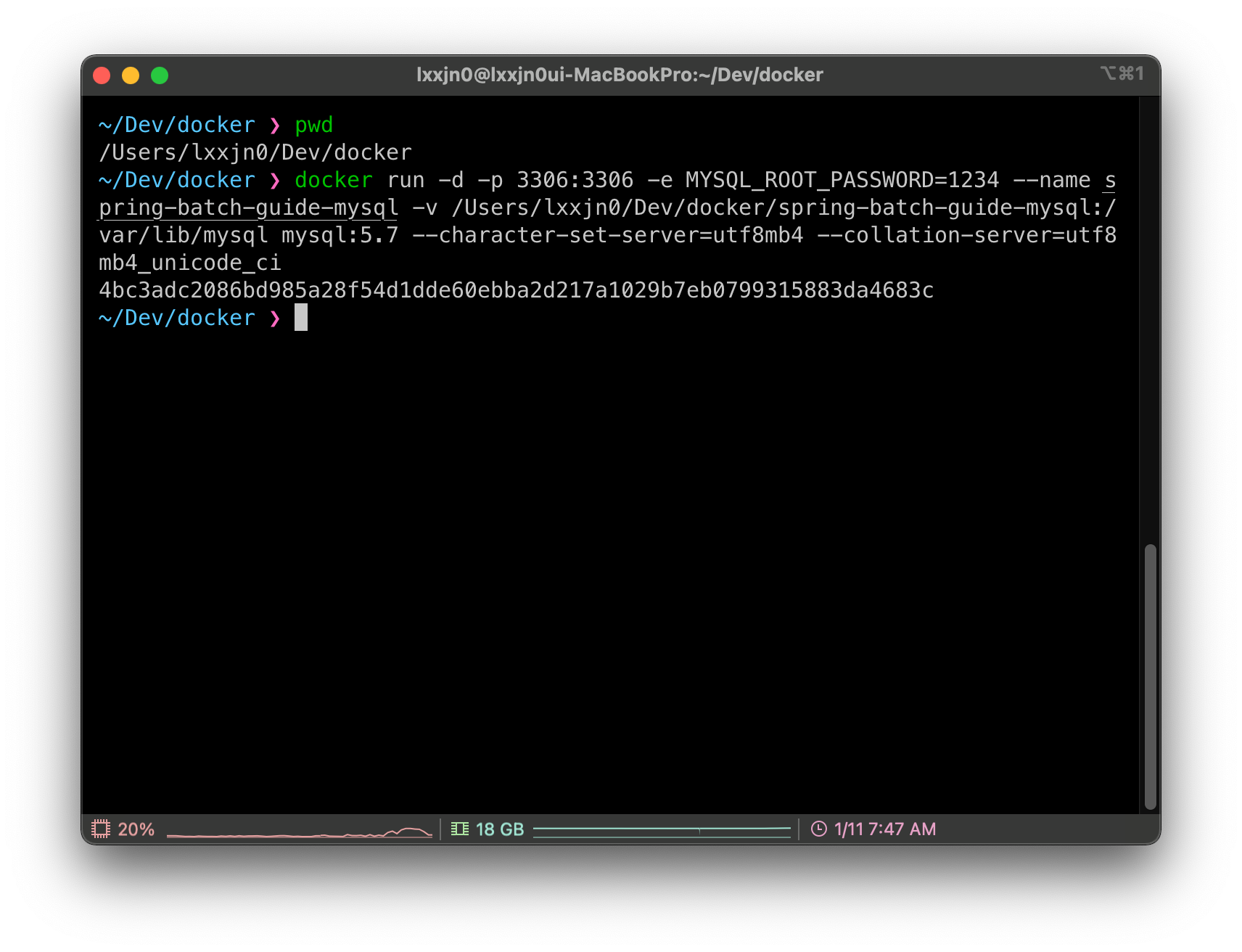
Task: Click the yellow minimize window button
Action: pos(131,75)
